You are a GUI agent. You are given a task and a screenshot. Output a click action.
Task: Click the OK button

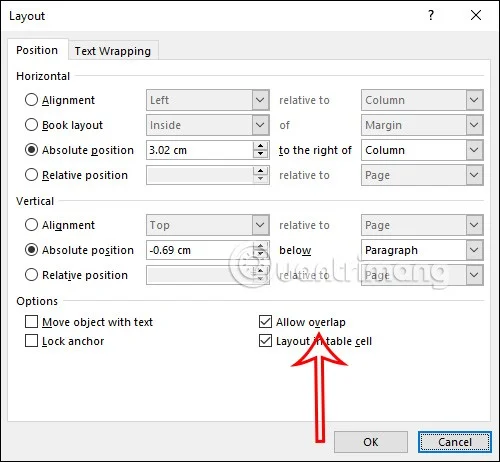[371, 442]
